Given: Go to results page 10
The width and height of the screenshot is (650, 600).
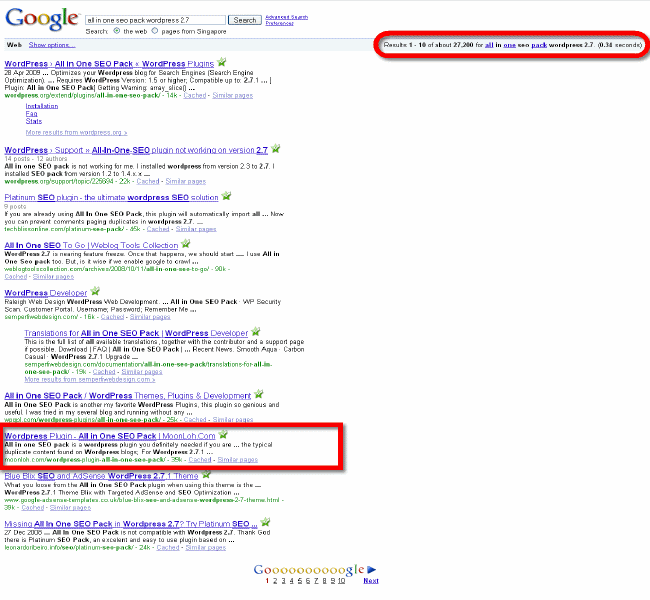Looking at the screenshot, I should [x=341, y=581].
